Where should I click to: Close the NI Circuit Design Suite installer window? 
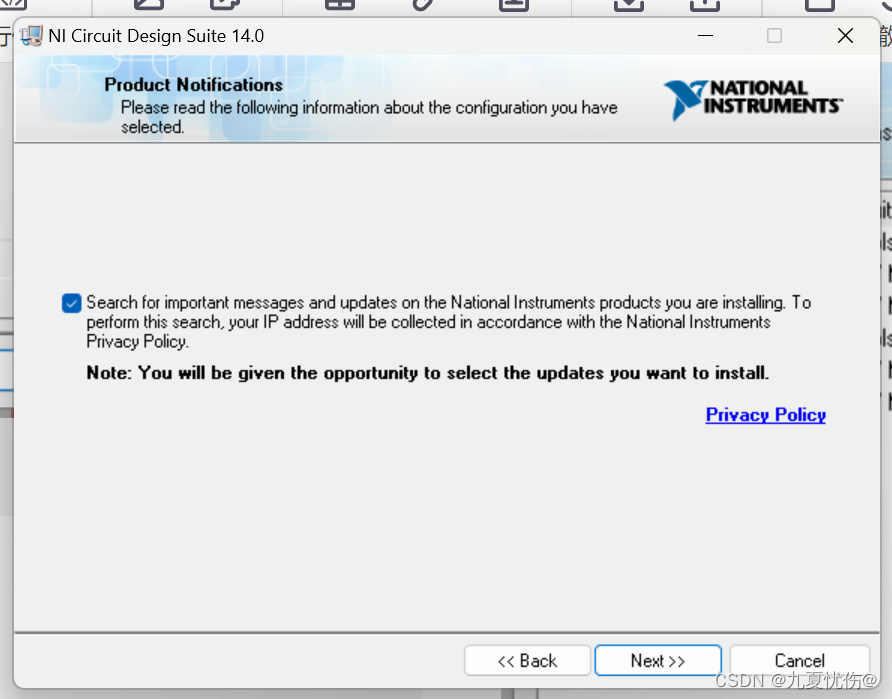(845, 36)
